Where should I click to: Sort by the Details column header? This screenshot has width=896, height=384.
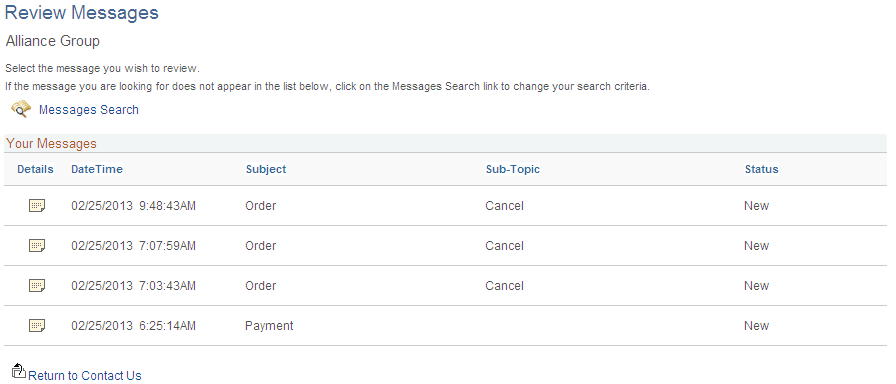(35, 169)
